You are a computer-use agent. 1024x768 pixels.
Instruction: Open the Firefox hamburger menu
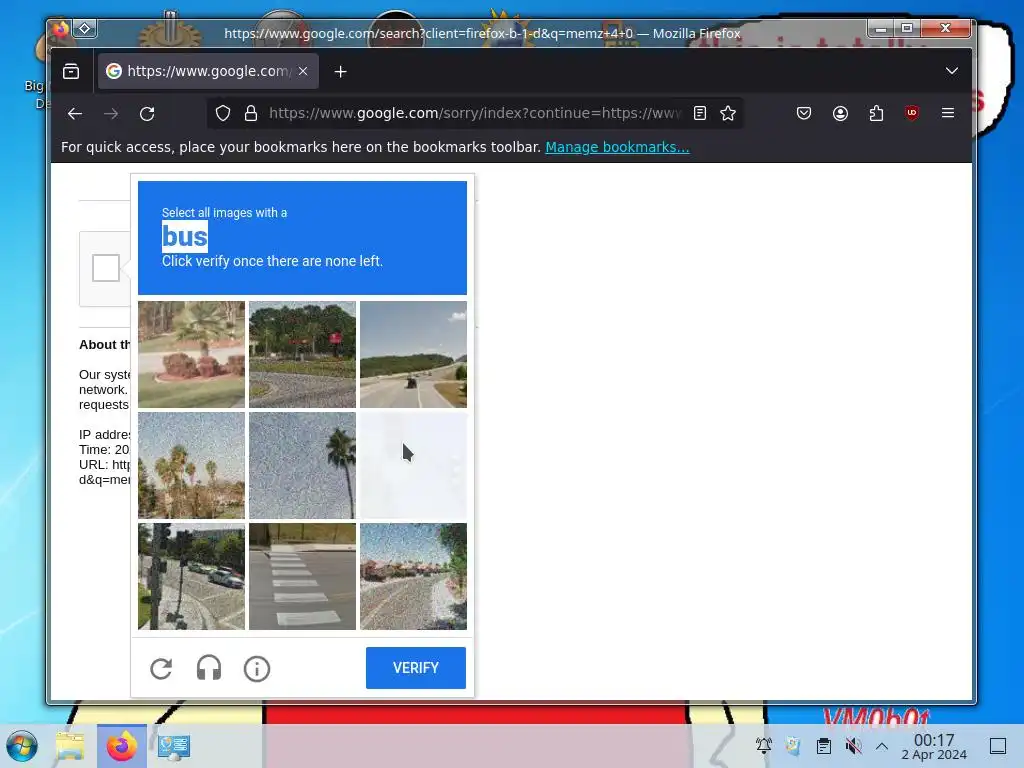(x=948, y=113)
